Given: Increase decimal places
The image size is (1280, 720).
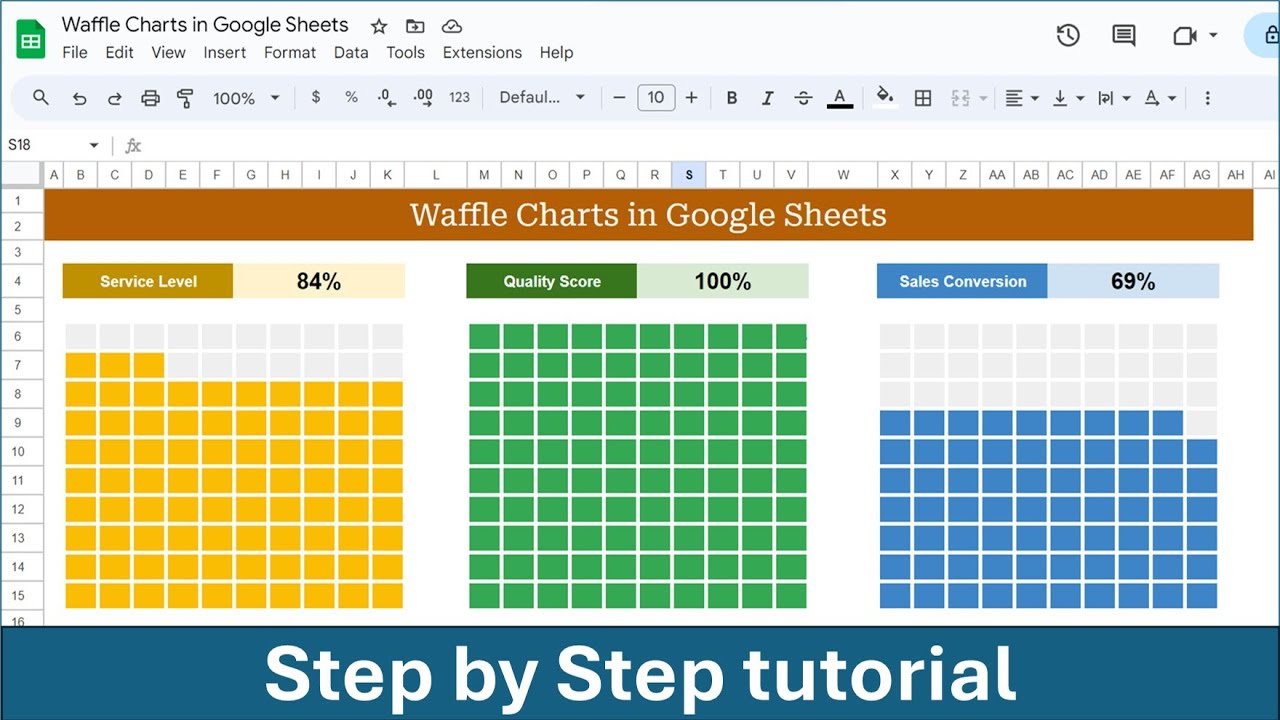Looking at the screenshot, I should tap(423, 97).
